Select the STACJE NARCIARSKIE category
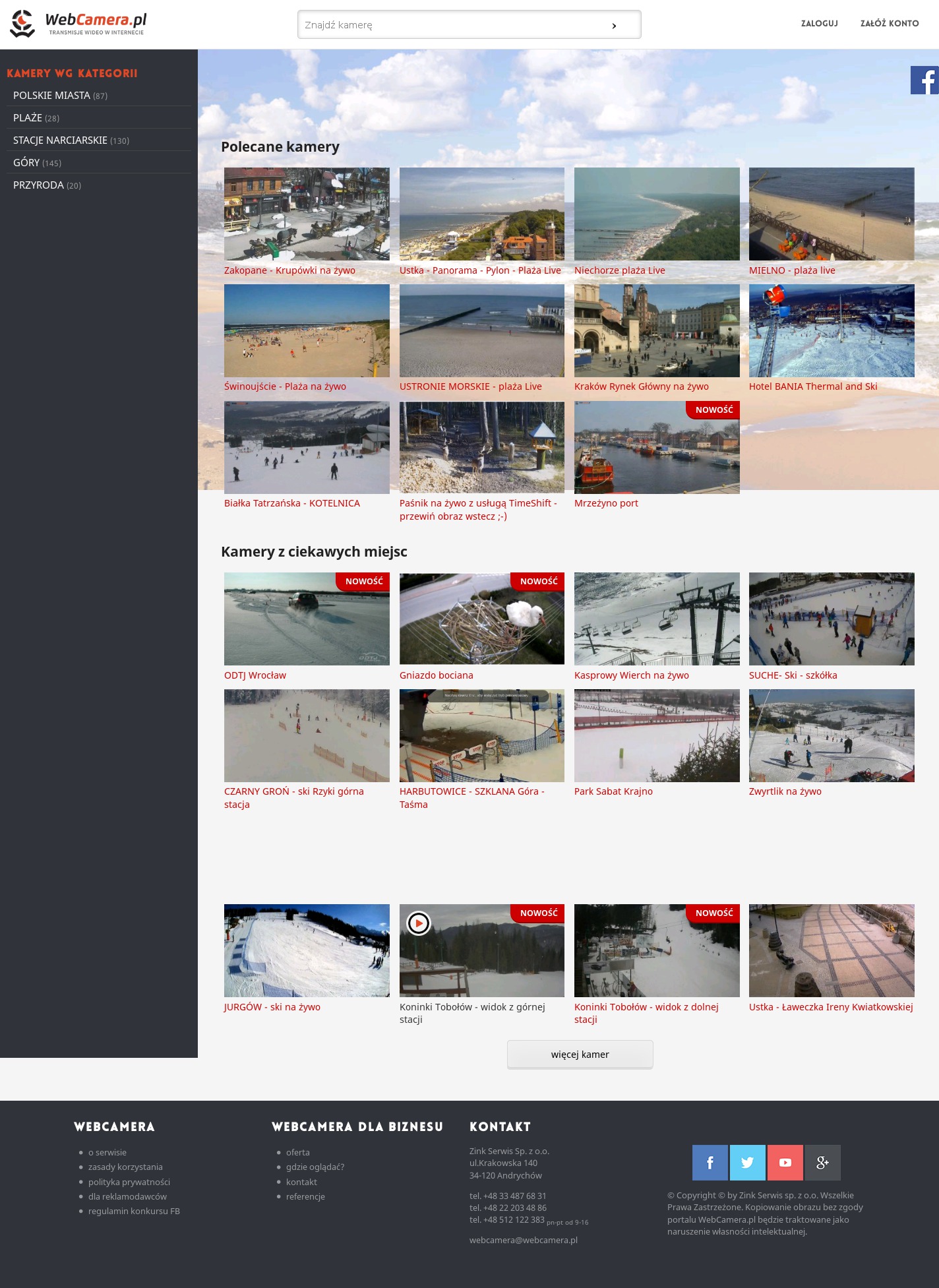Viewport: 939px width, 1288px height. tap(60, 140)
